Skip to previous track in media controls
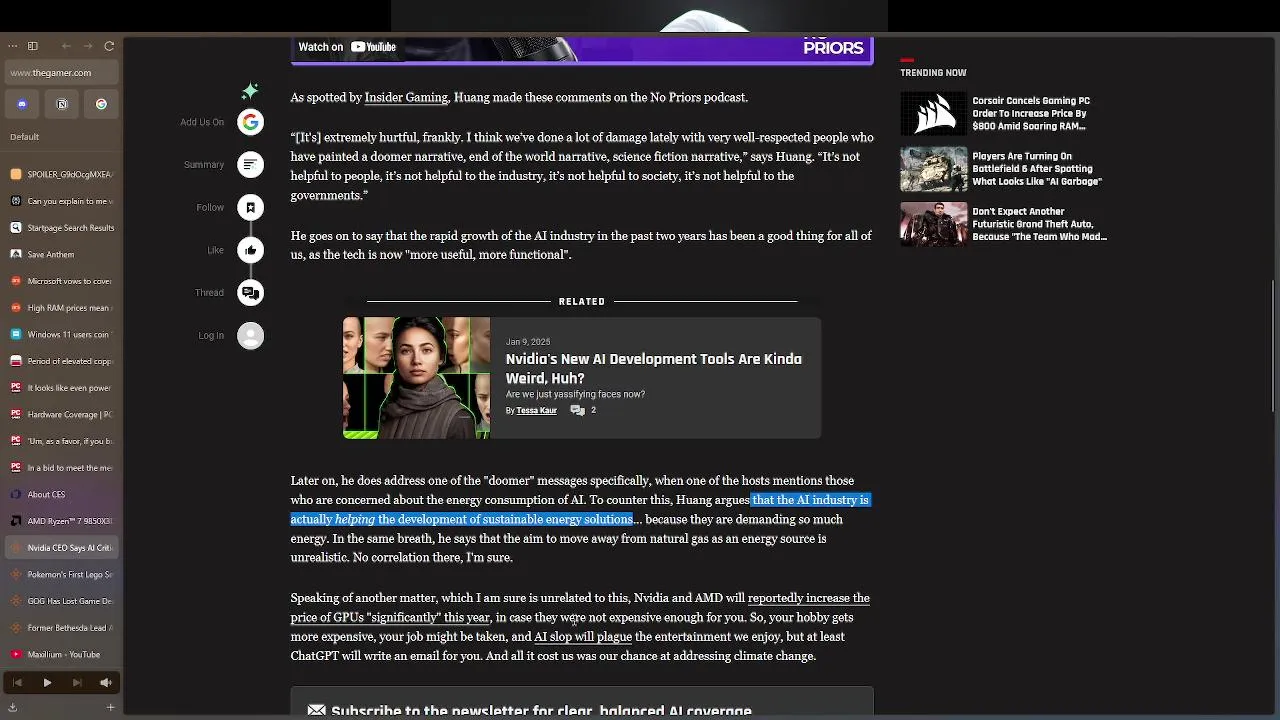The width and height of the screenshot is (1280, 720). pyautogui.click(x=17, y=683)
